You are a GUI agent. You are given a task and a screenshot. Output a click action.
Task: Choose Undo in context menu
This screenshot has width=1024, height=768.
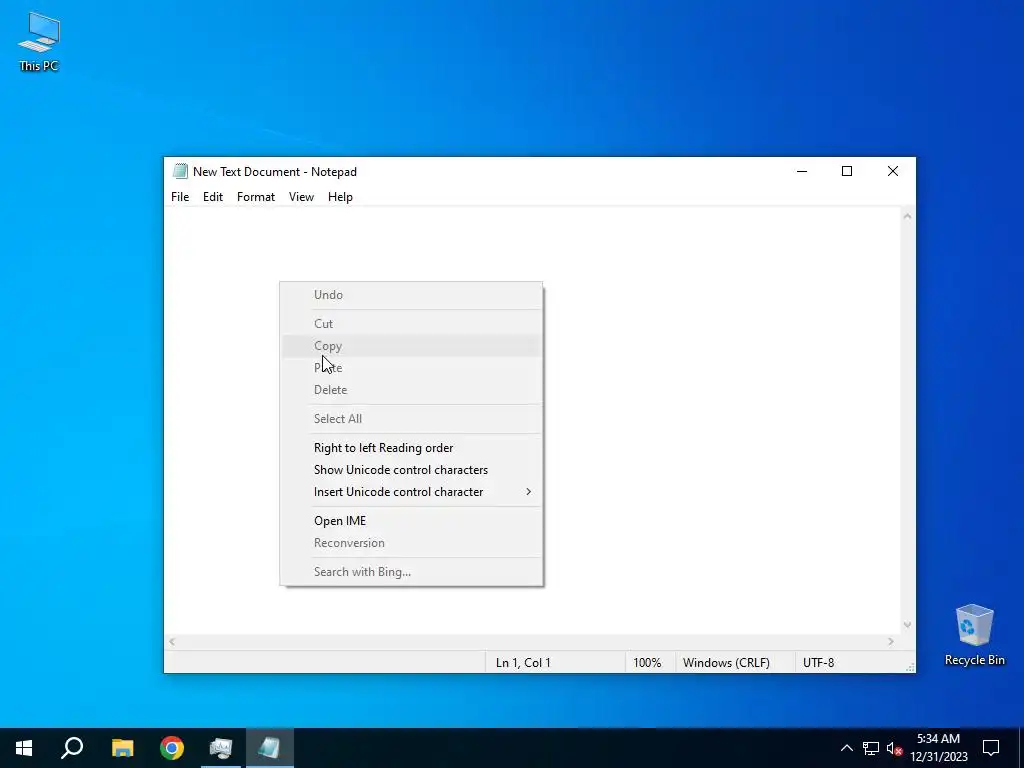[411, 295]
